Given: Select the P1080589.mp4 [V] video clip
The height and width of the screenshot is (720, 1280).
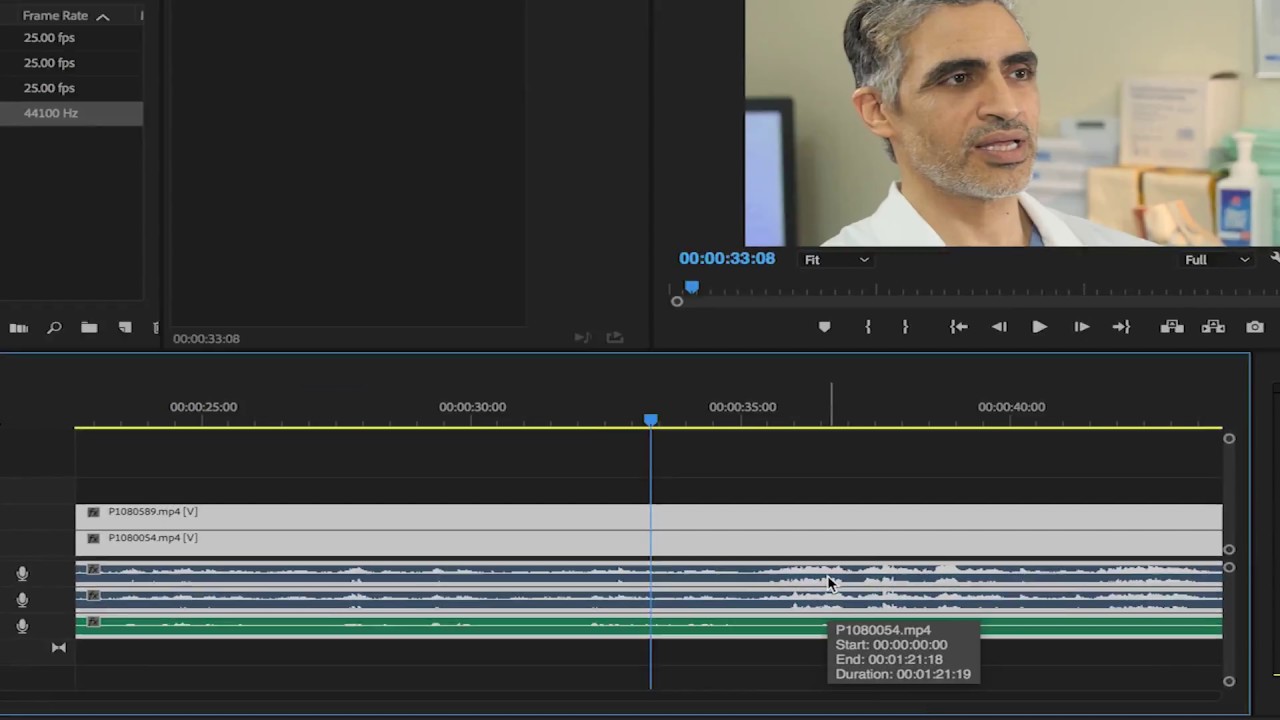Looking at the screenshot, I should (x=649, y=516).
